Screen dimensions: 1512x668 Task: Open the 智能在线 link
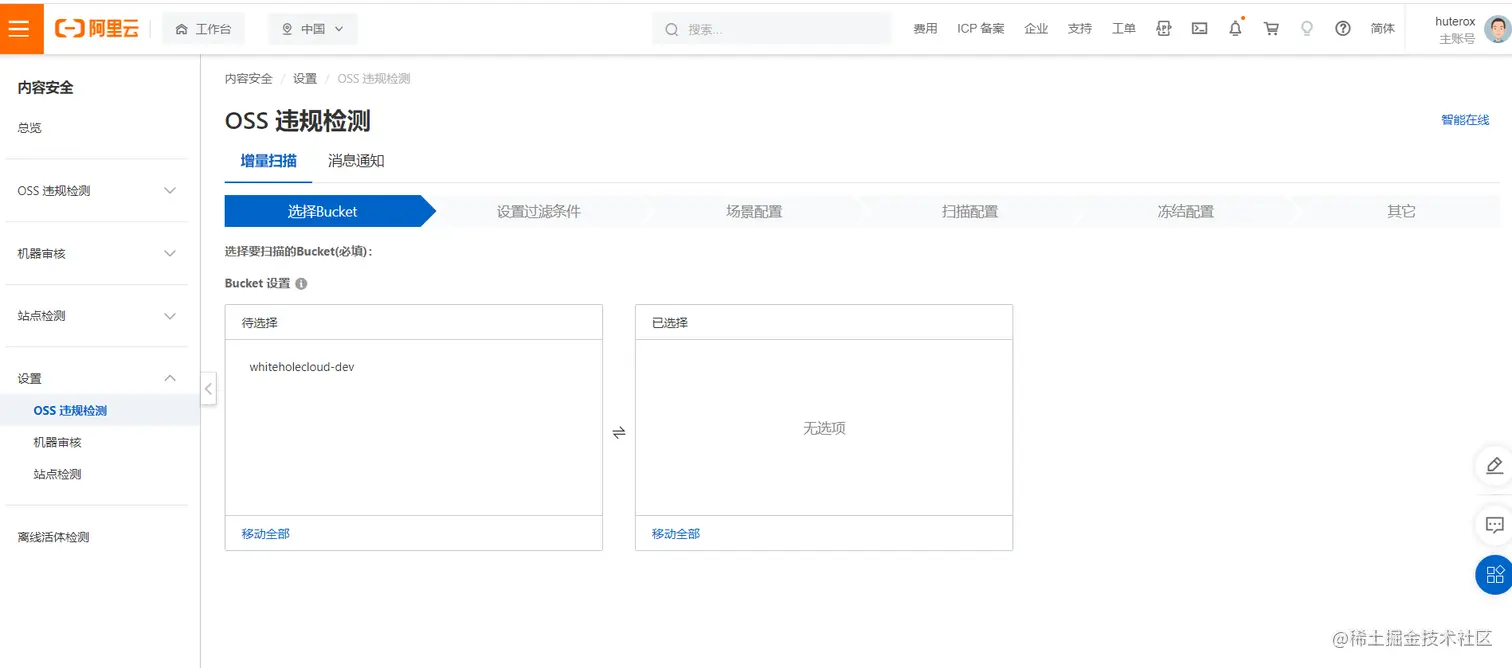tap(1464, 119)
